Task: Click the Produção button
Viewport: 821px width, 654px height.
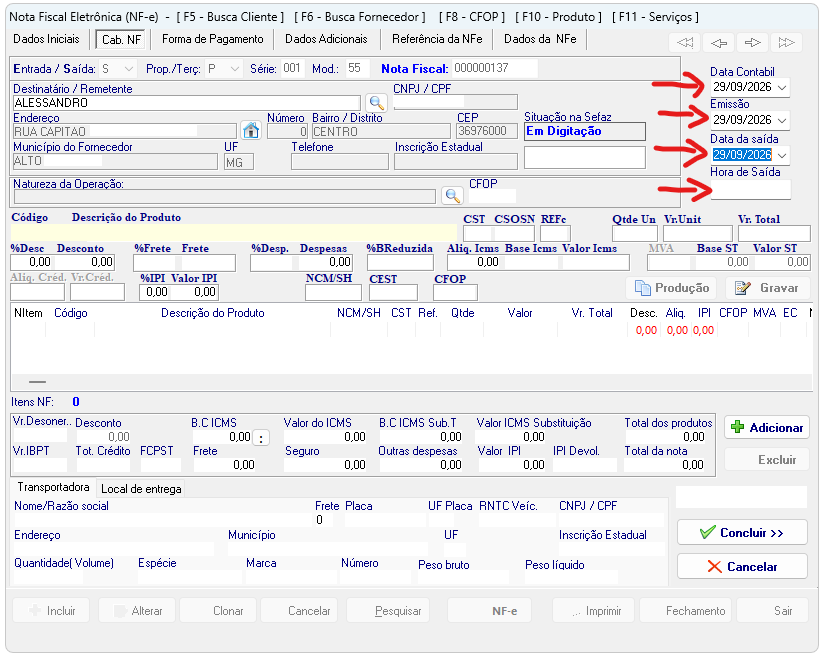Action: [671, 288]
